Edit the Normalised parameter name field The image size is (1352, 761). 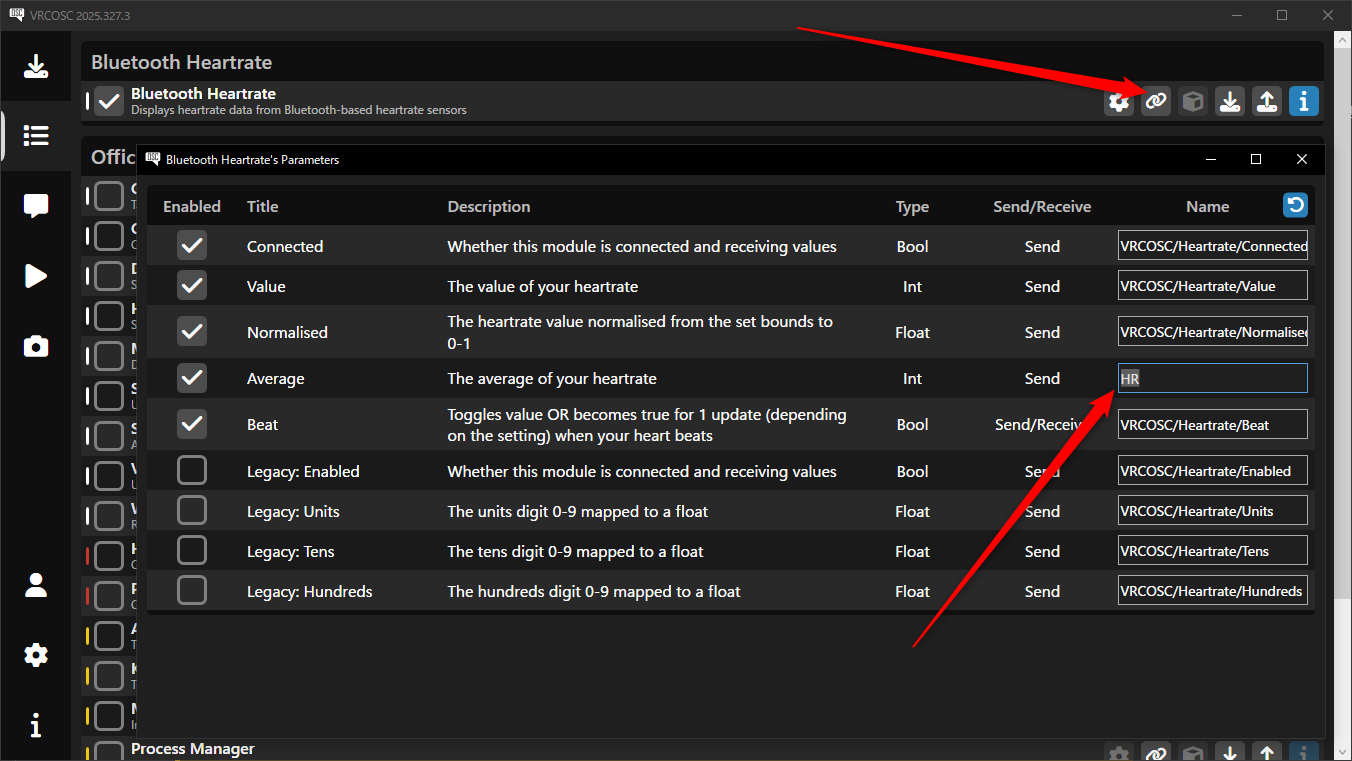click(1212, 332)
